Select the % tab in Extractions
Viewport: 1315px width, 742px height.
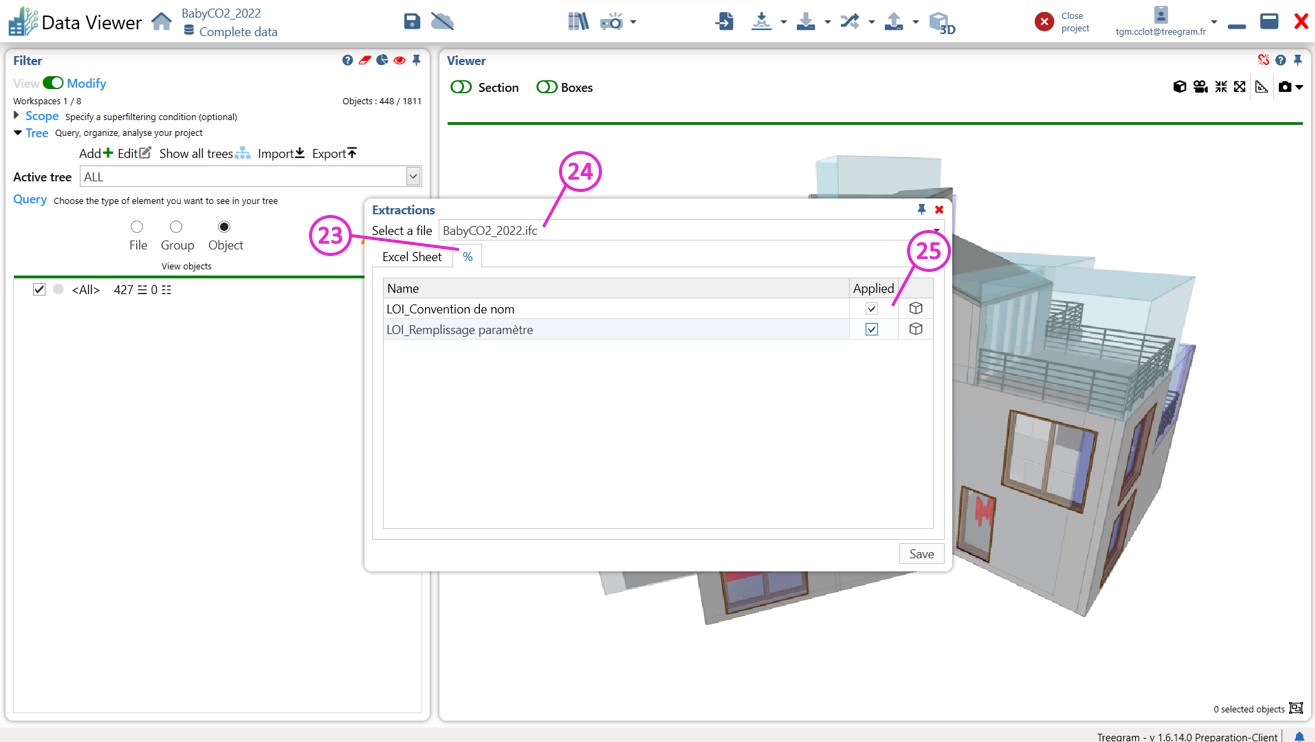(467, 257)
